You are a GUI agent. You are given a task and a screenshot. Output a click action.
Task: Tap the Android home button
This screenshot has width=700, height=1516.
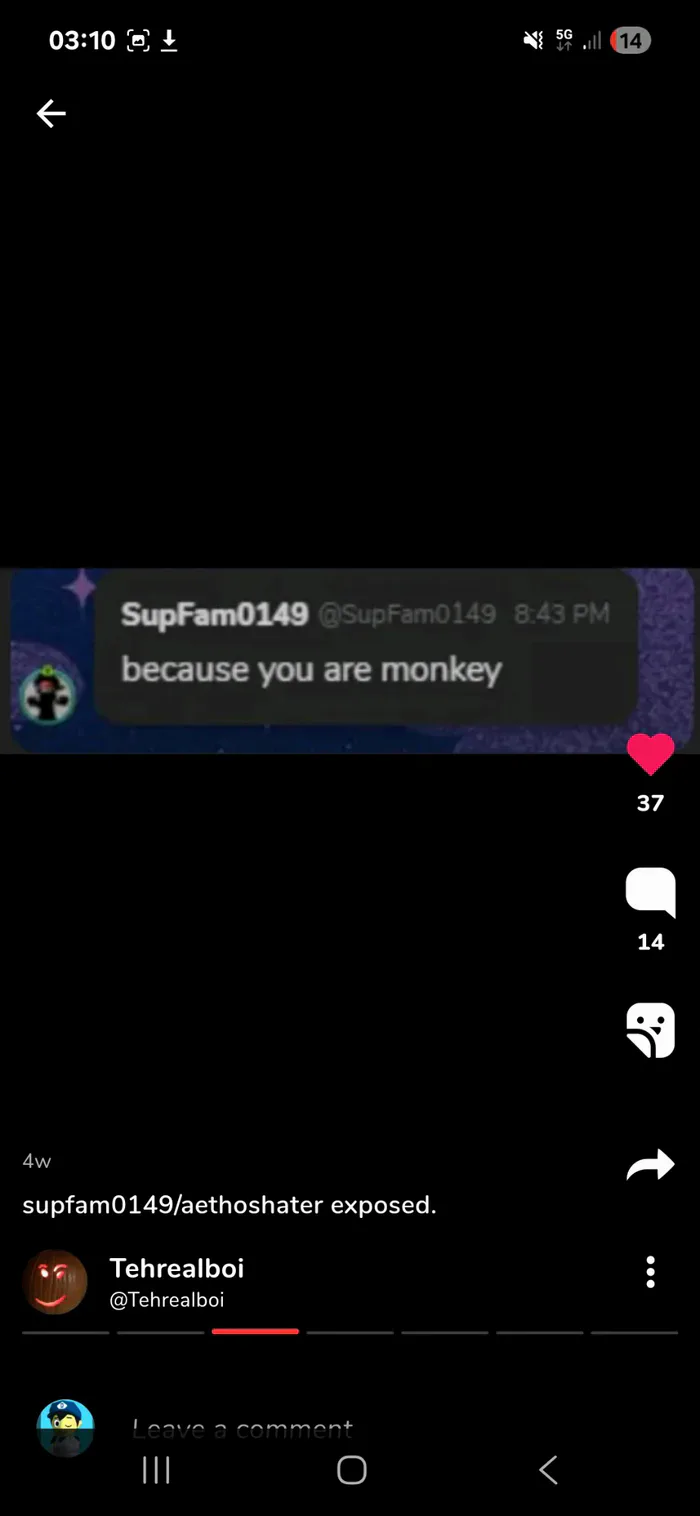tap(351, 1470)
